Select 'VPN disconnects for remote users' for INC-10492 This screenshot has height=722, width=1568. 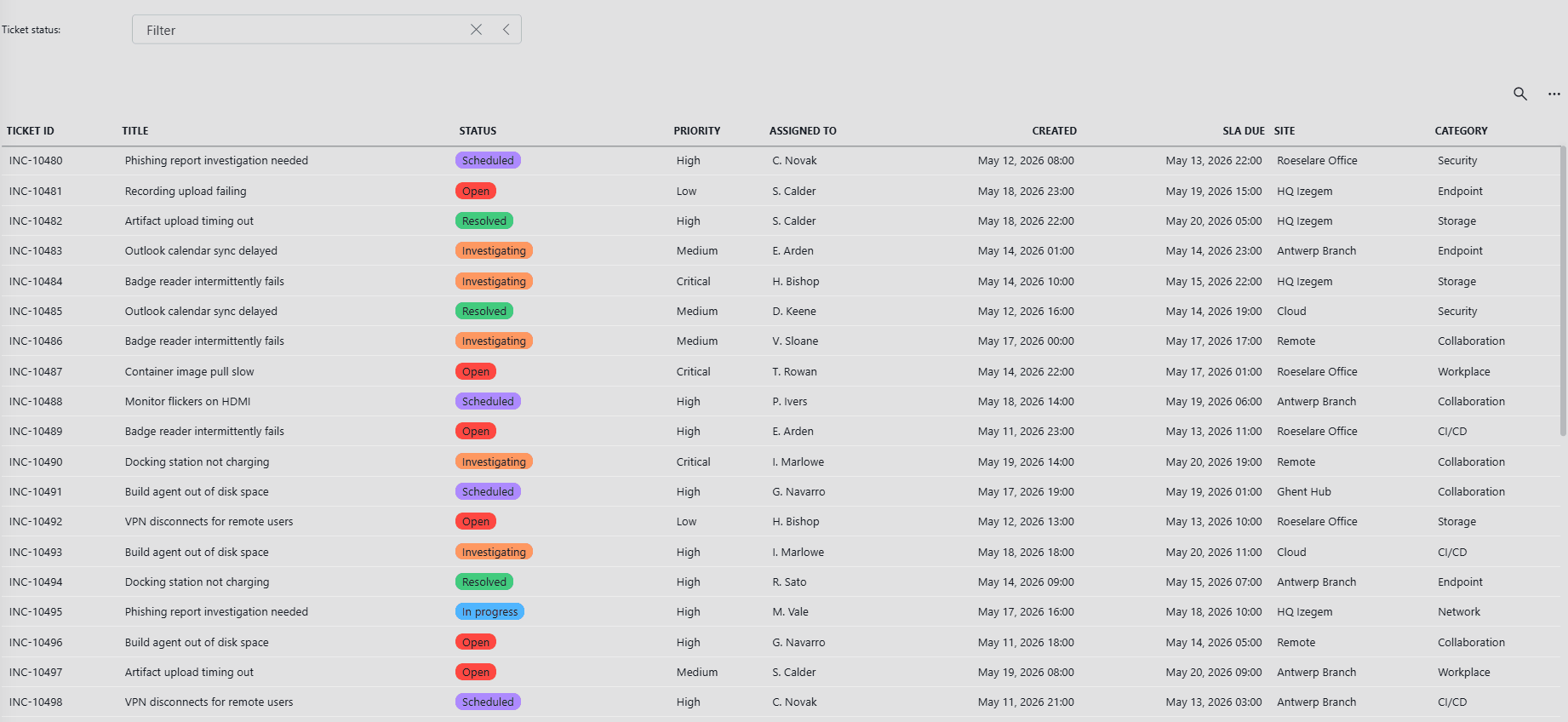[x=209, y=522]
